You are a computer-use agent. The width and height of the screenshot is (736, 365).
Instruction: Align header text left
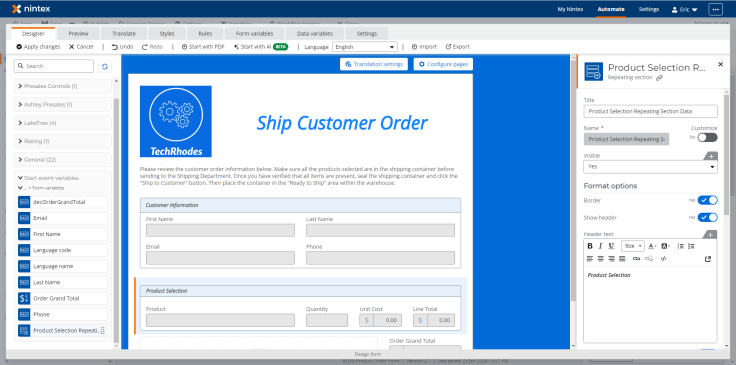point(590,259)
